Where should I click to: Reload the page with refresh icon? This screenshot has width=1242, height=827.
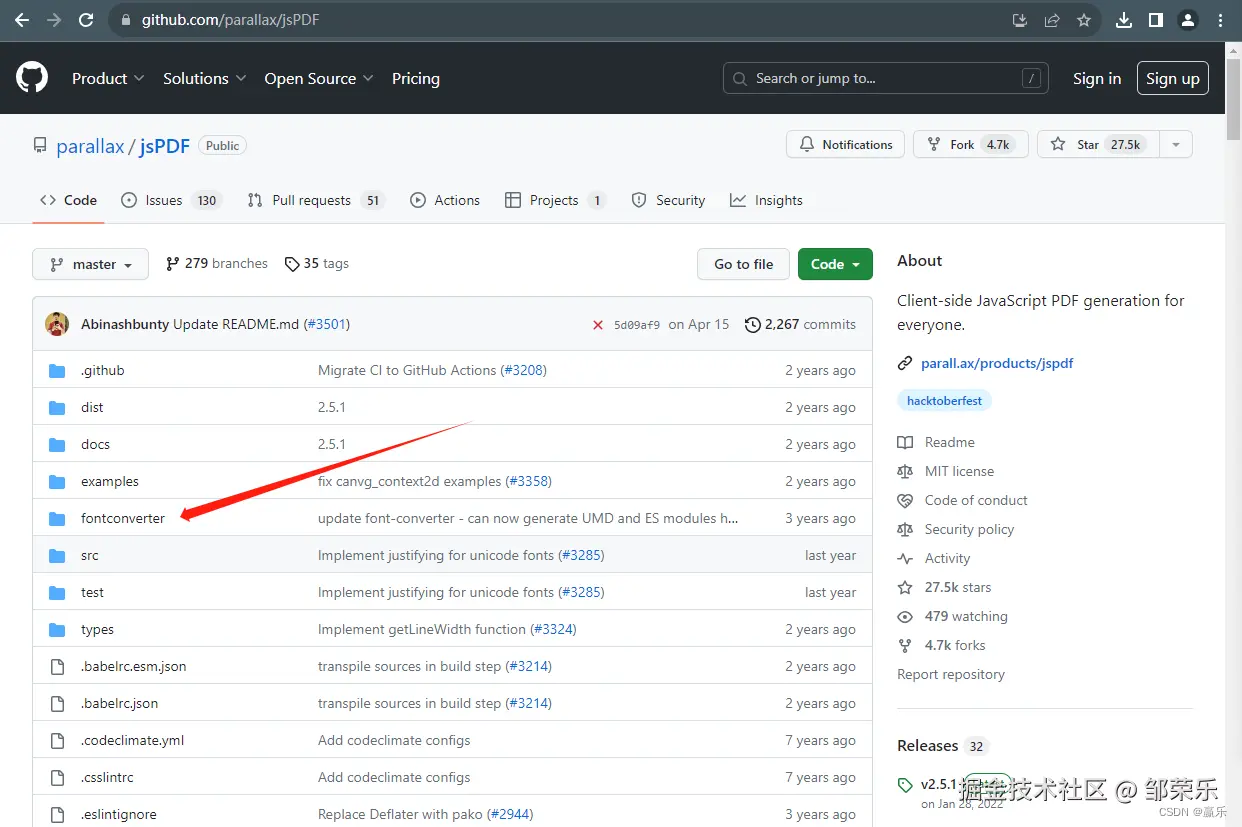pos(86,20)
